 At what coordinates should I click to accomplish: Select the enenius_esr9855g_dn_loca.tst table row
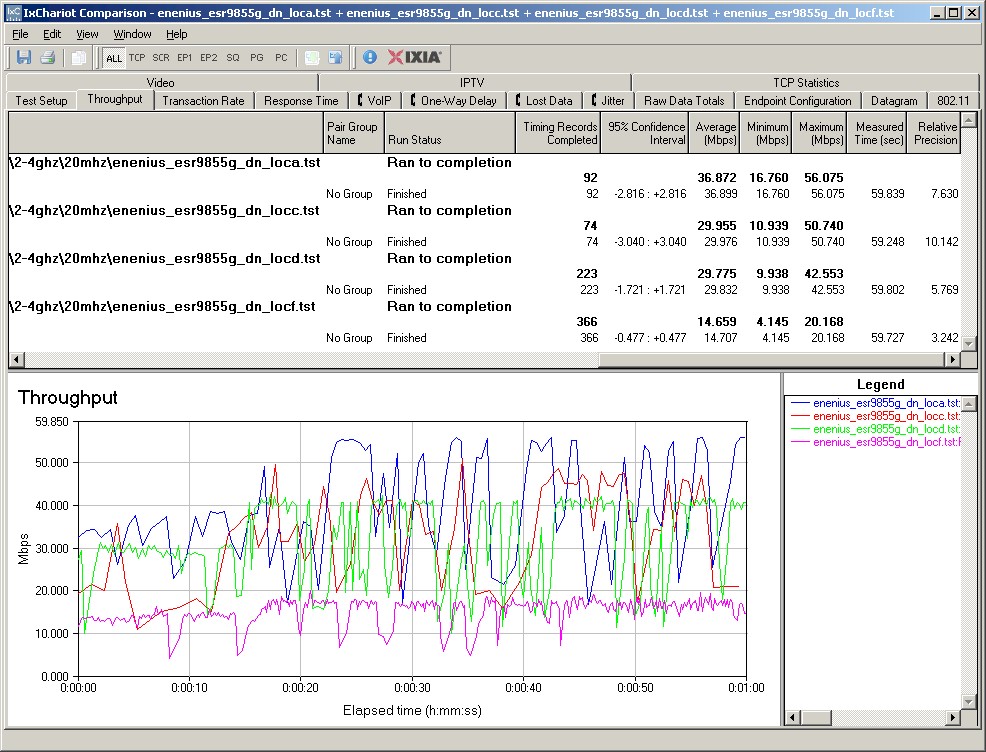coord(484,162)
